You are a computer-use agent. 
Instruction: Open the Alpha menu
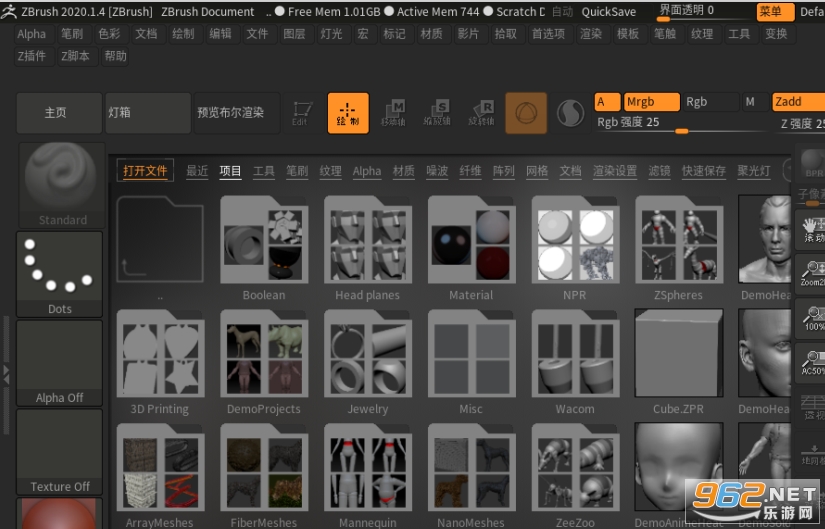click(32, 34)
